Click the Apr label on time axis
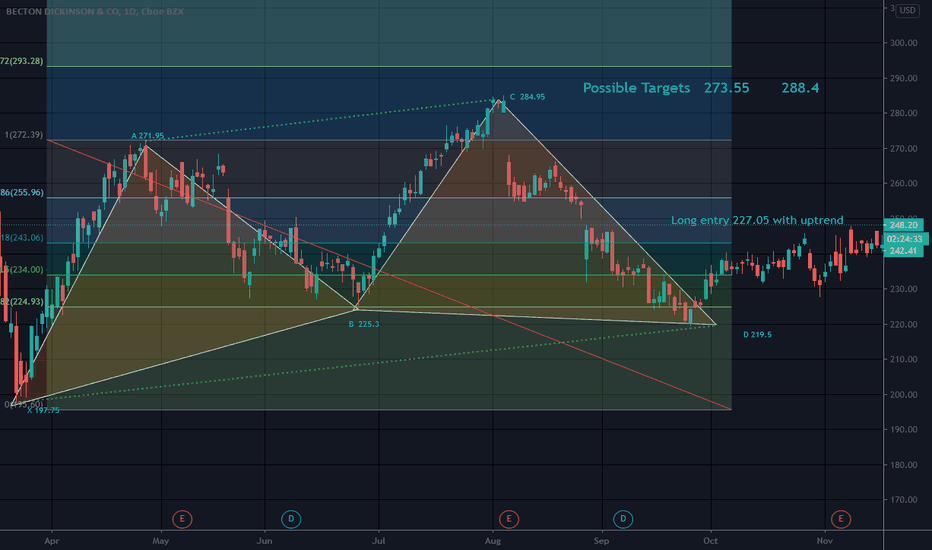Viewport: 932px width, 550px height. [x=52, y=541]
